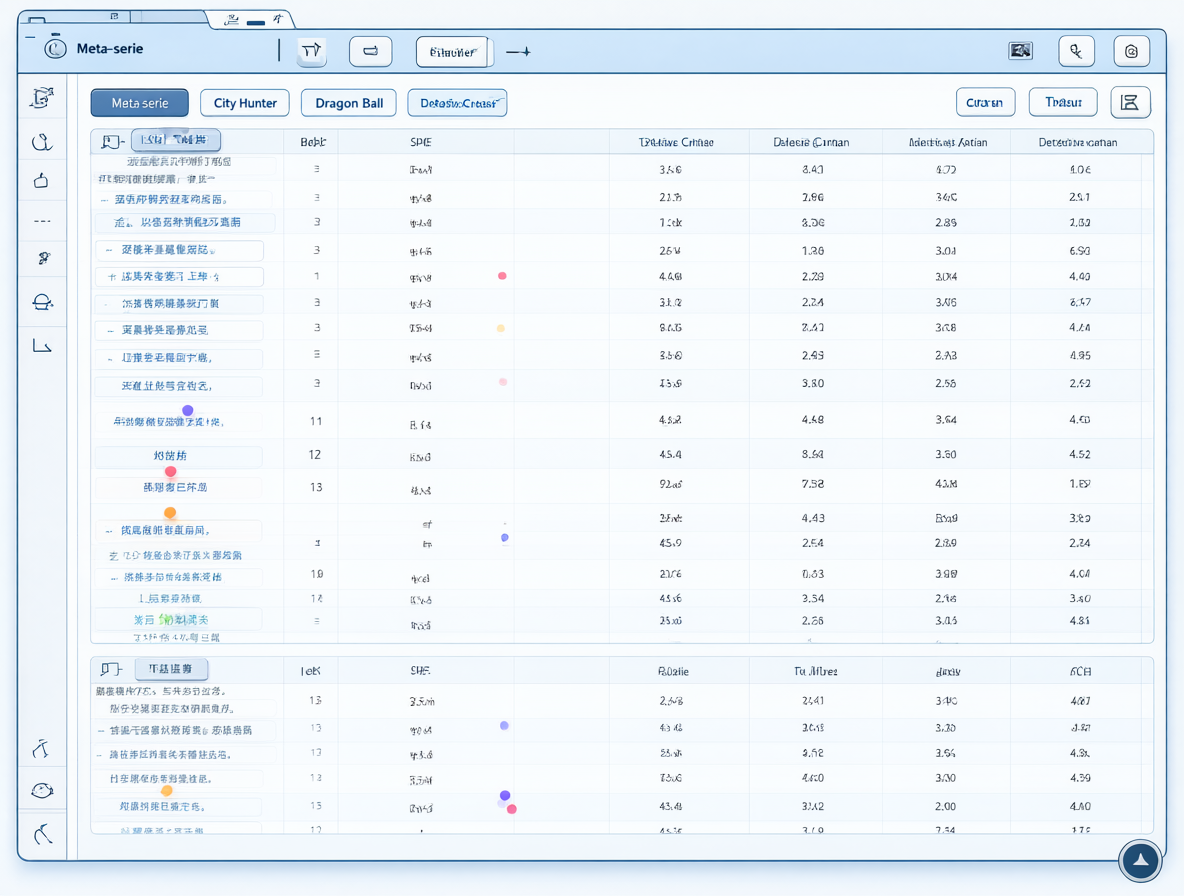This screenshot has width=1184, height=896.
Task: Click the value 4.52 in the last column
Action: click(1080, 454)
